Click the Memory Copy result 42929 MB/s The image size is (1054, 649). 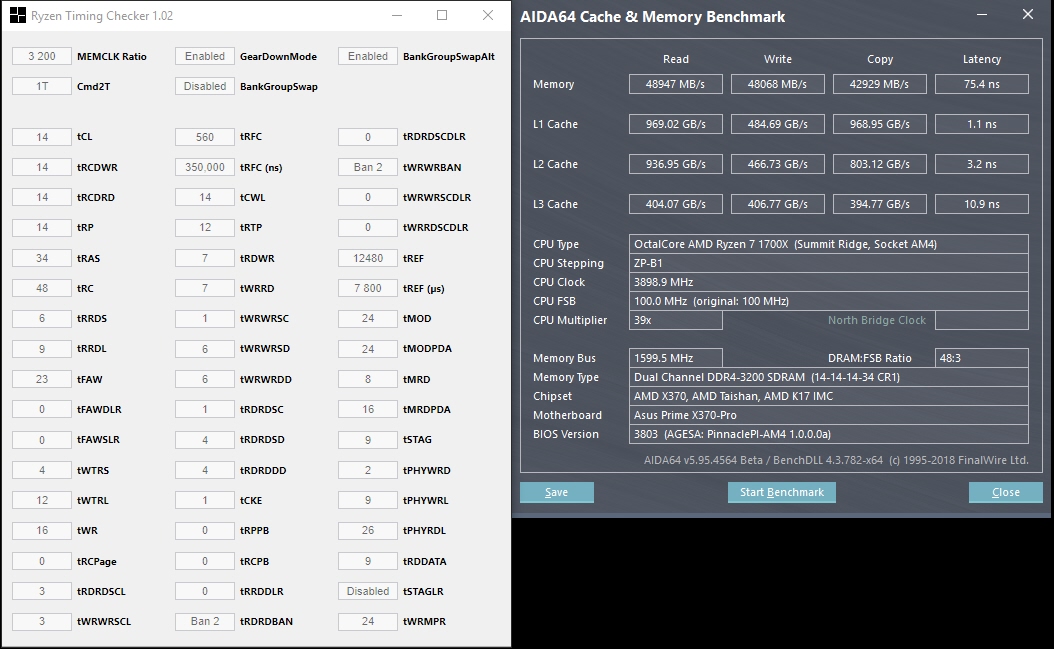click(x=879, y=84)
